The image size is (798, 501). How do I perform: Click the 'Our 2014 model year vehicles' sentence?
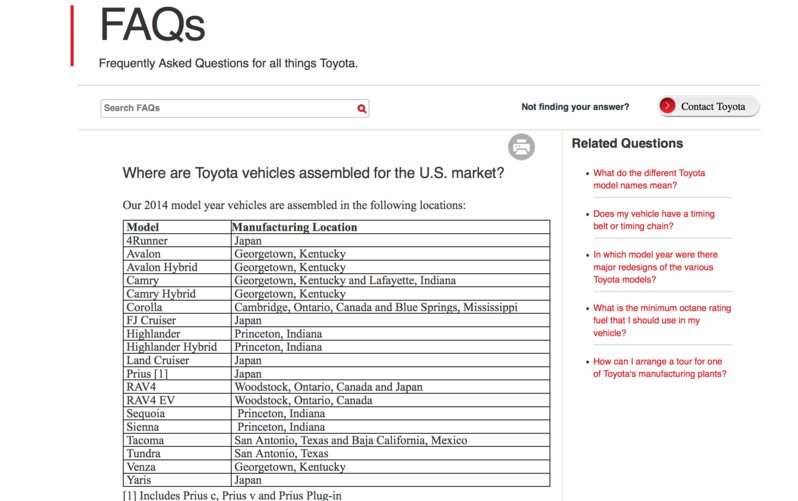(x=294, y=205)
